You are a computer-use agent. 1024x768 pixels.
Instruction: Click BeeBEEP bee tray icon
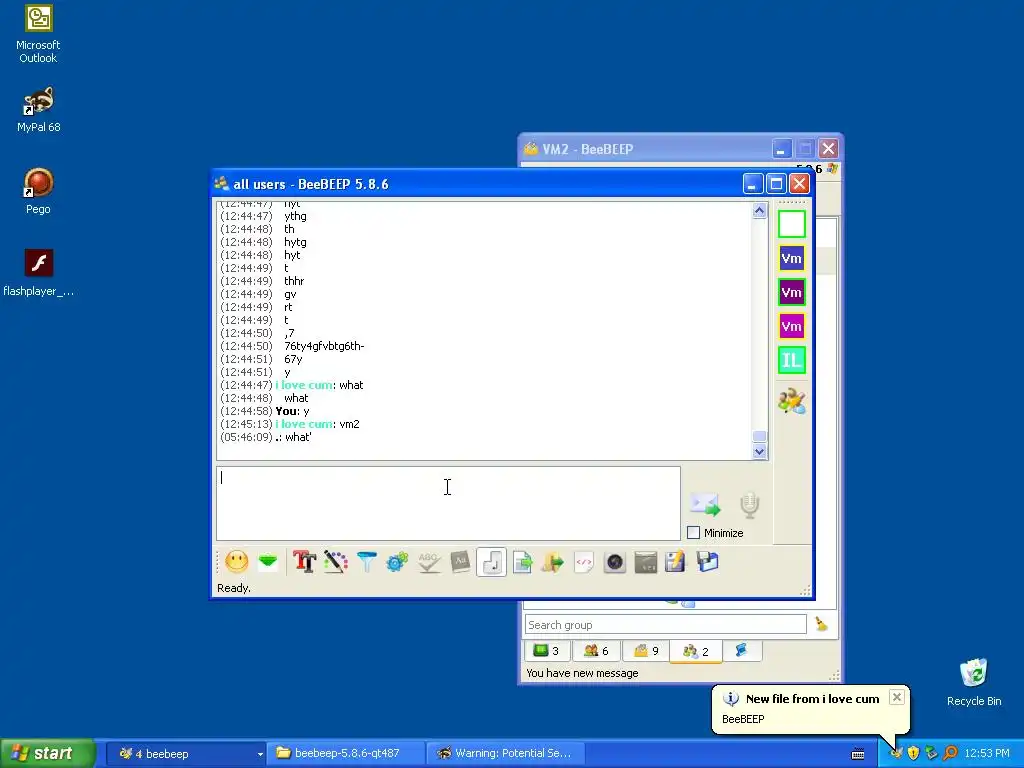(x=897, y=753)
